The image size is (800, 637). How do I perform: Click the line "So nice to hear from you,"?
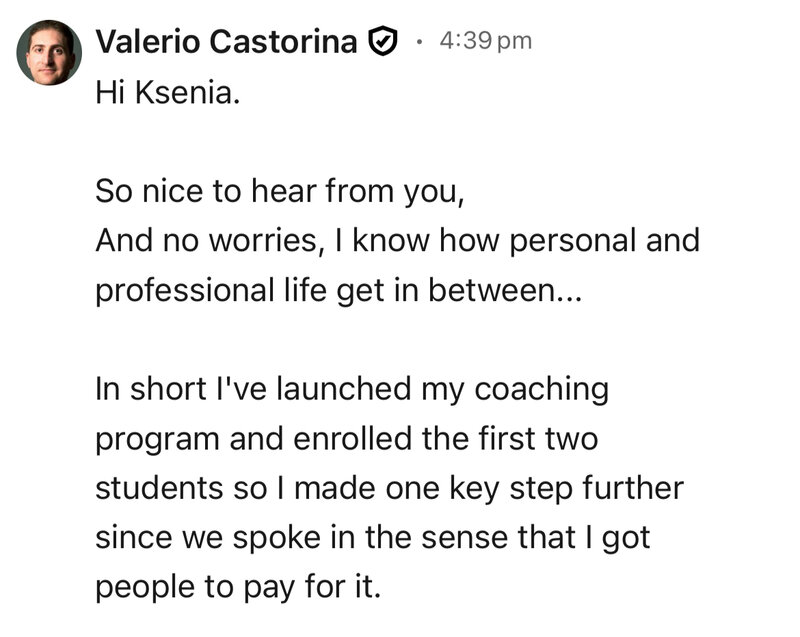tap(280, 192)
